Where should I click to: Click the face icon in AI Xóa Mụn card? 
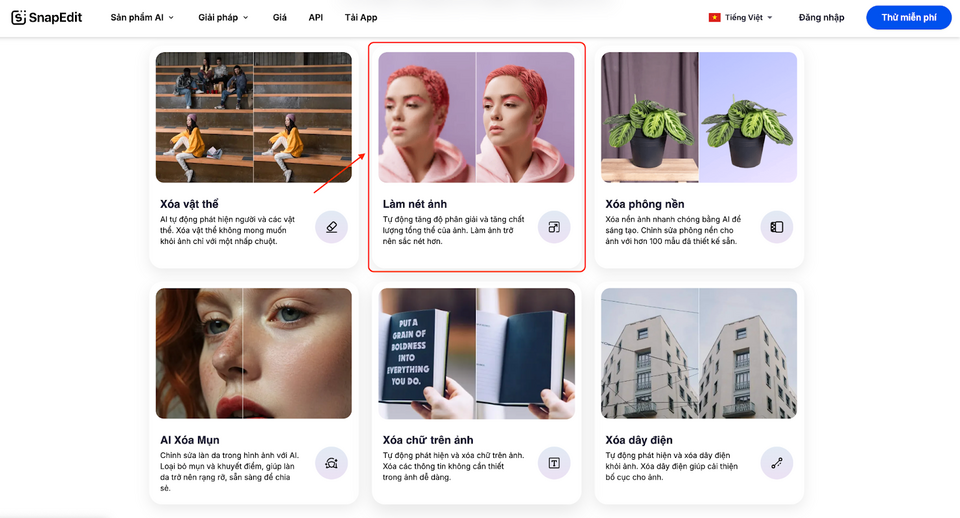click(x=331, y=463)
